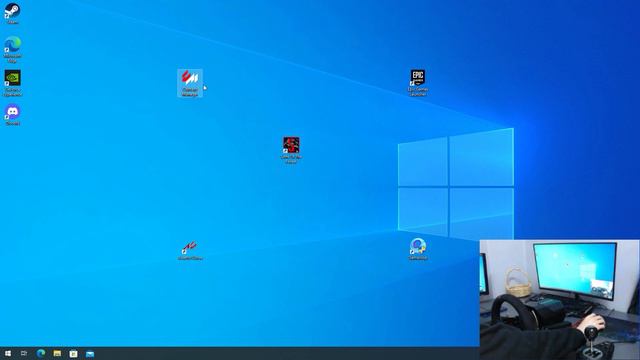
Task: Open the Windows Start menu
Action: (8, 353)
